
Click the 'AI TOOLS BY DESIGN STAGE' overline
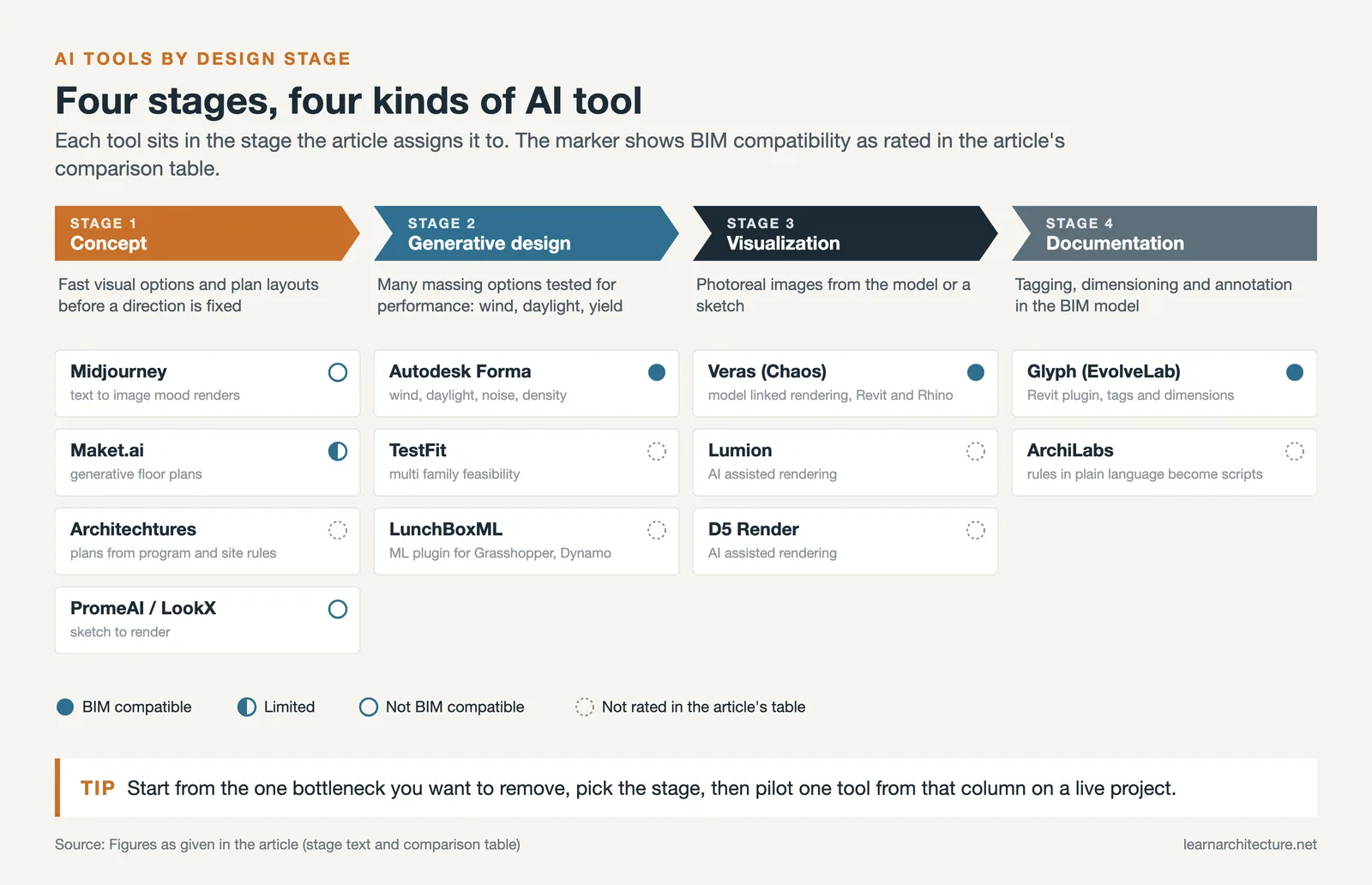pos(203,58)
